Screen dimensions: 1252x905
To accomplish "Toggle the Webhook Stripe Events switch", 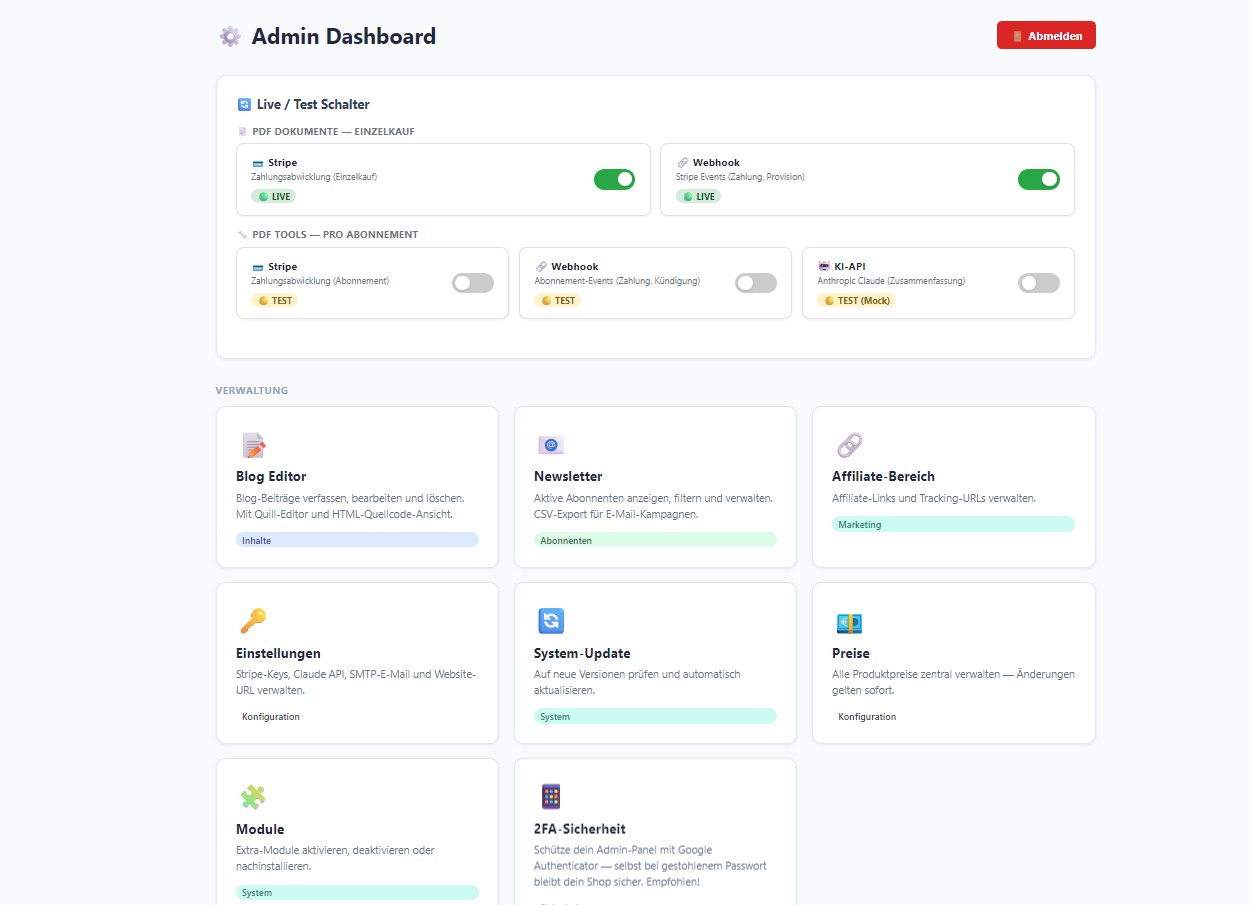I will pos(1039,179).
